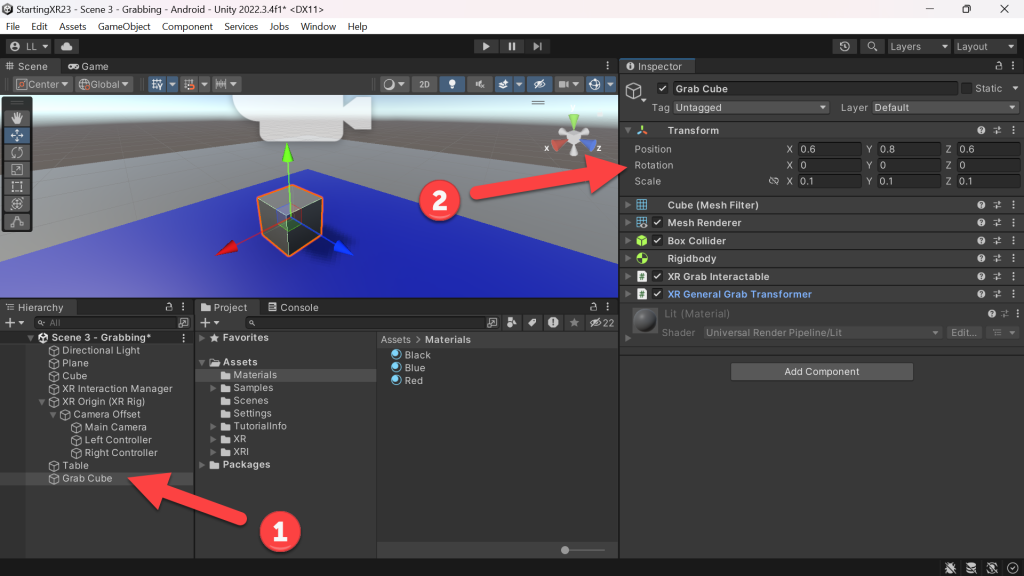Image resolution: width=1024 pixels, height=576 pixels.
Task: Disable the Grab Cube active checkbox
Action: pyautogui.click(x=663, y=89)
